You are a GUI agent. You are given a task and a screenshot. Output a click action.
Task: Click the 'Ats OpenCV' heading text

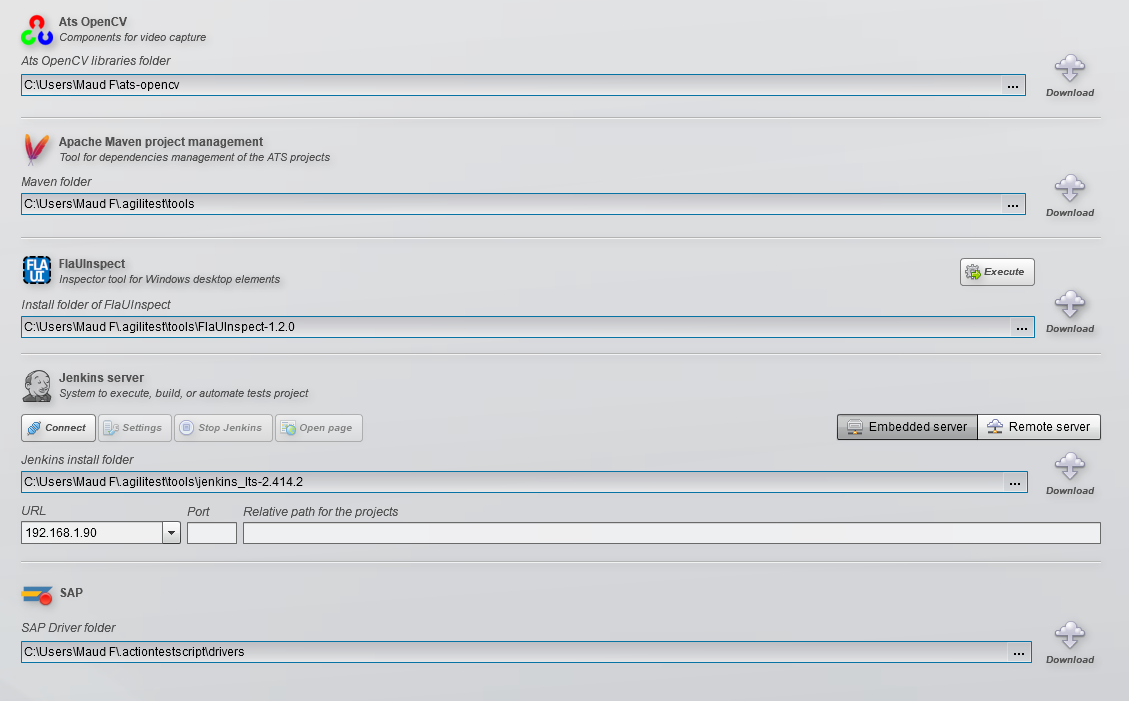tap(93, 22)
